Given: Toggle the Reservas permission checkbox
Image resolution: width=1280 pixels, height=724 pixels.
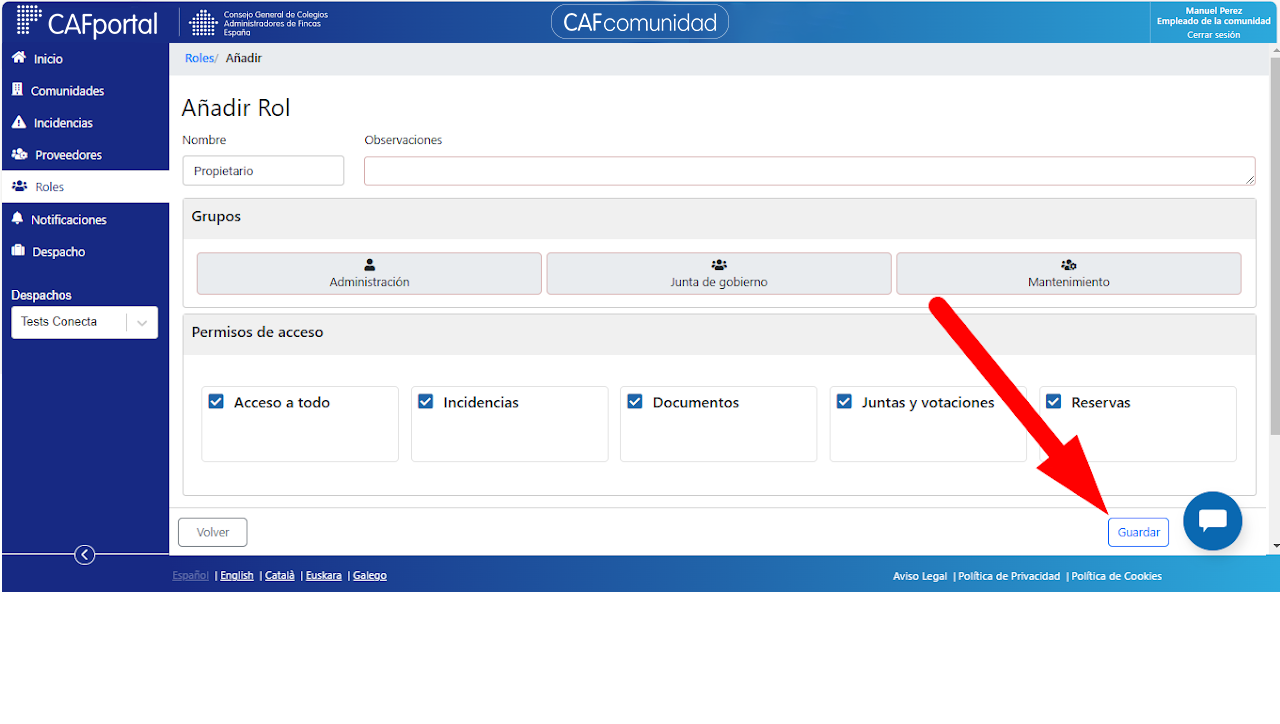Looking at the screenshot, I should (1053, 401).
